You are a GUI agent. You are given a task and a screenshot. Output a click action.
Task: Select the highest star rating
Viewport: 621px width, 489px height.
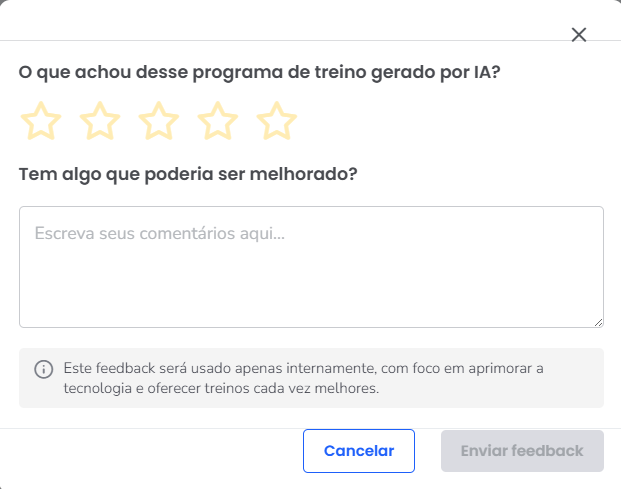277,122
